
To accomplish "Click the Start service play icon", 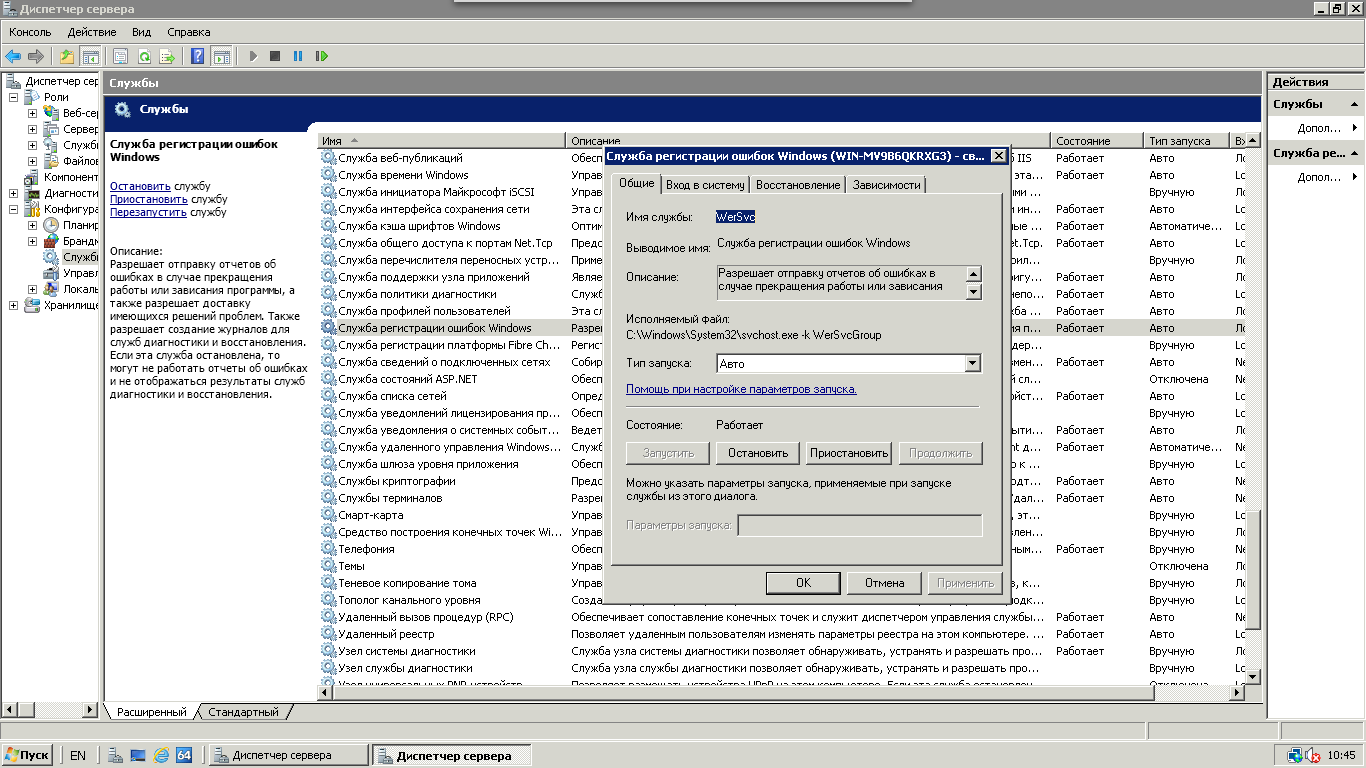I will [x=253, y=56].
